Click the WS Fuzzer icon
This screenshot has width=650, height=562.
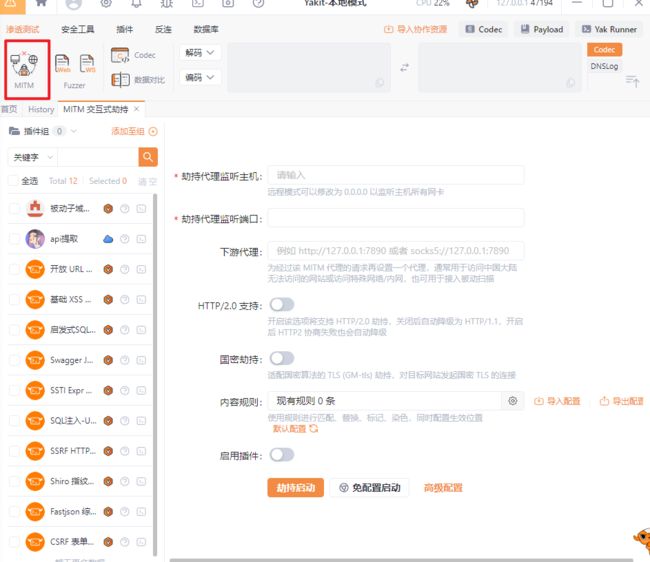[x=88, y=65]
